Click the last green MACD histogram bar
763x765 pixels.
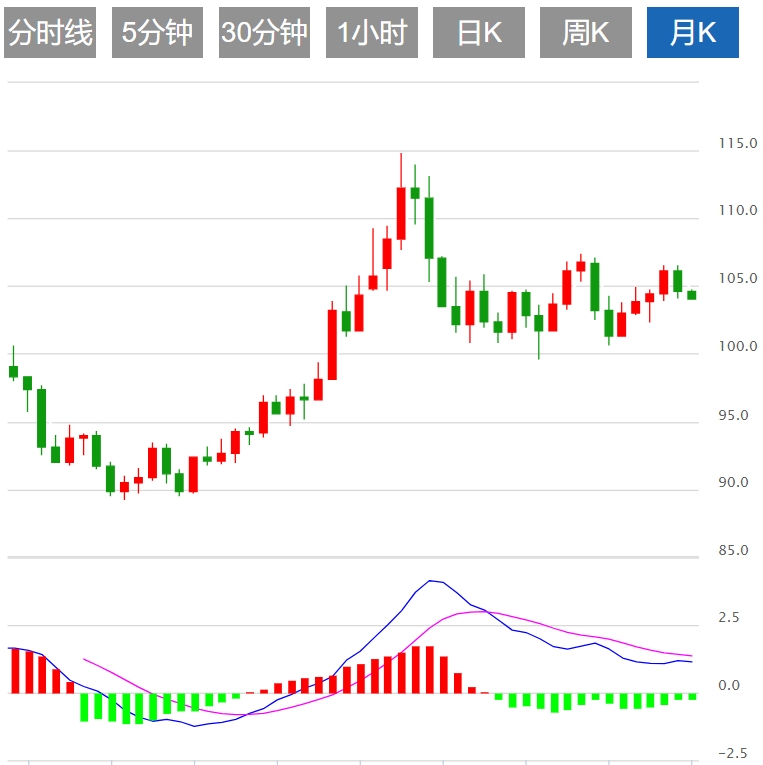(x=692, y=697)
